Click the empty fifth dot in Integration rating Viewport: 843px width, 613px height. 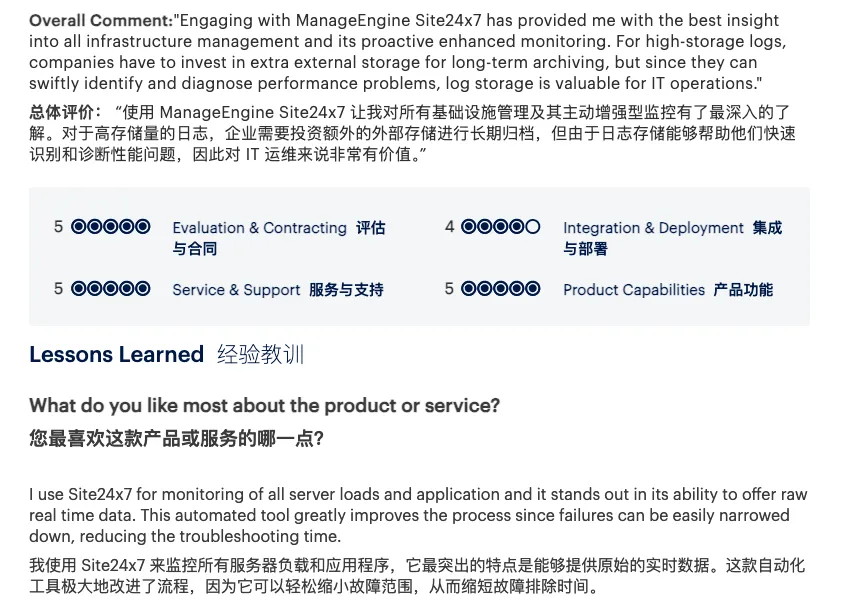coord(533,227)
